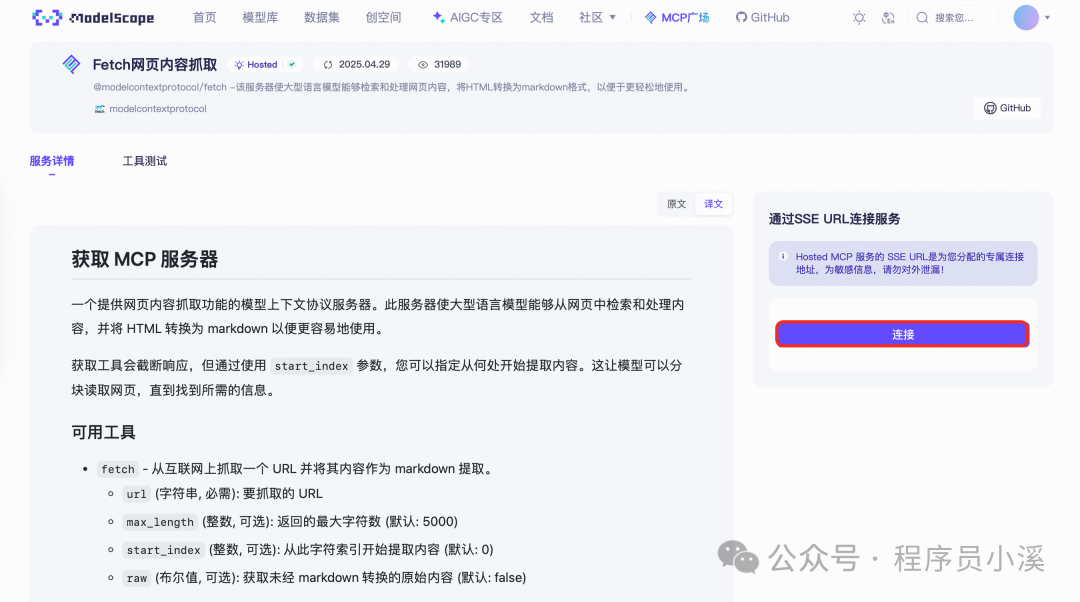The width and height of the screenshot is (1080, 602).
Task: Click the @modelcontextprotocol/fetch description line
Action: pos(392,87)
